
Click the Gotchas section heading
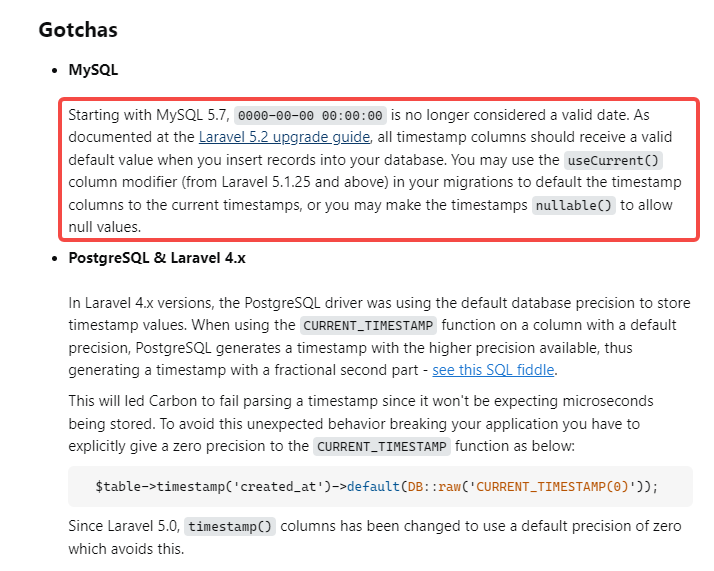[x=78, y=29]
